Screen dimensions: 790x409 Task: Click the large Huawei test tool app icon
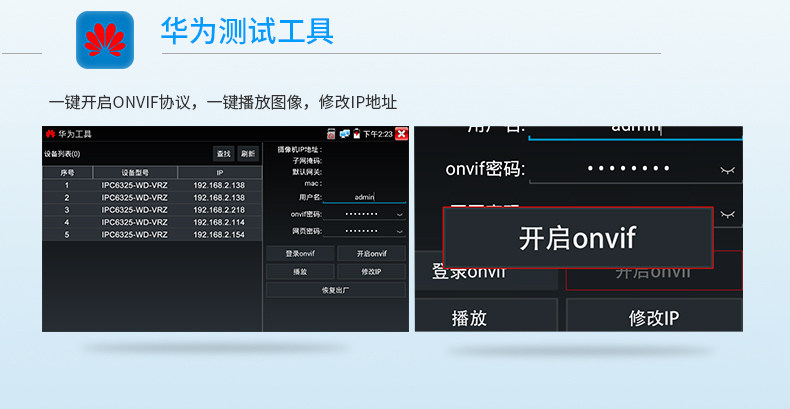(x=105, y=40)
